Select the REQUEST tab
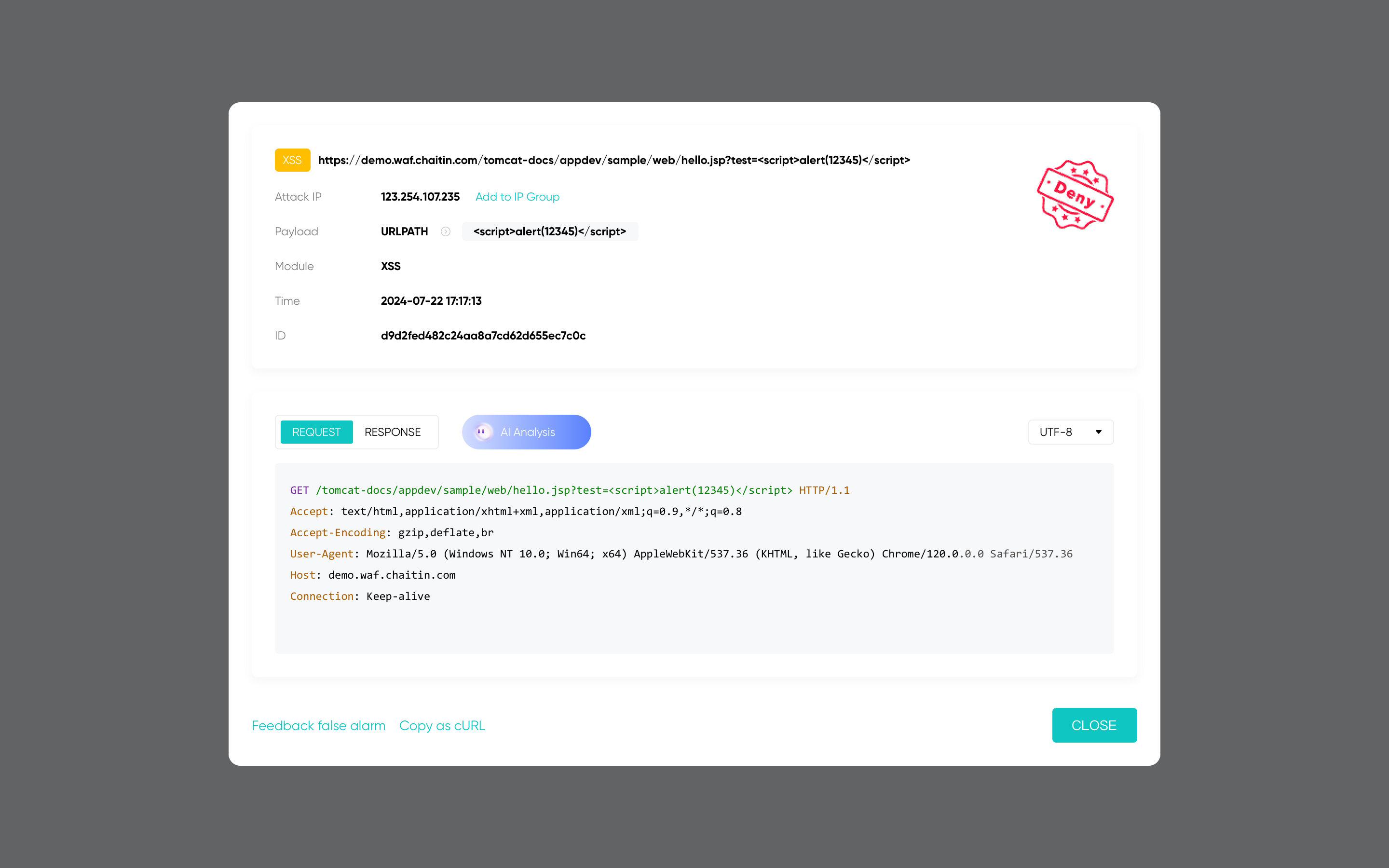Screen dimensions: 1389x868 point(316,432)
